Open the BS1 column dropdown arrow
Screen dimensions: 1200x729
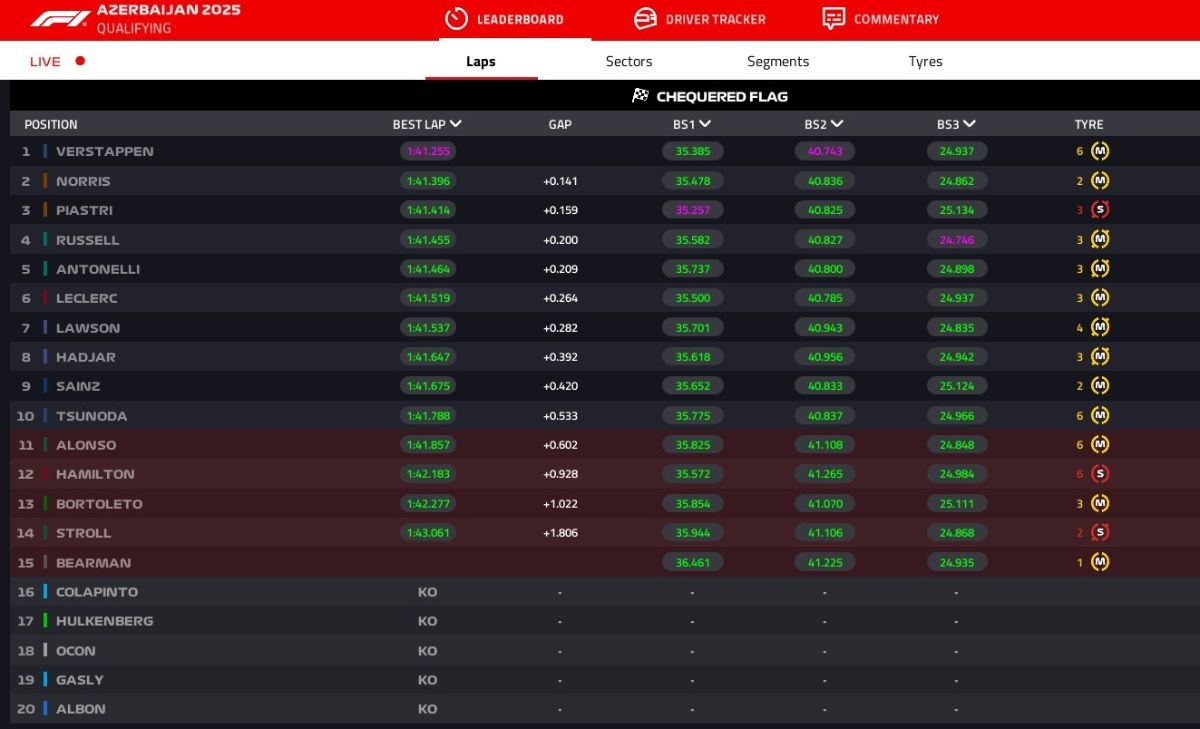point(705,124)
